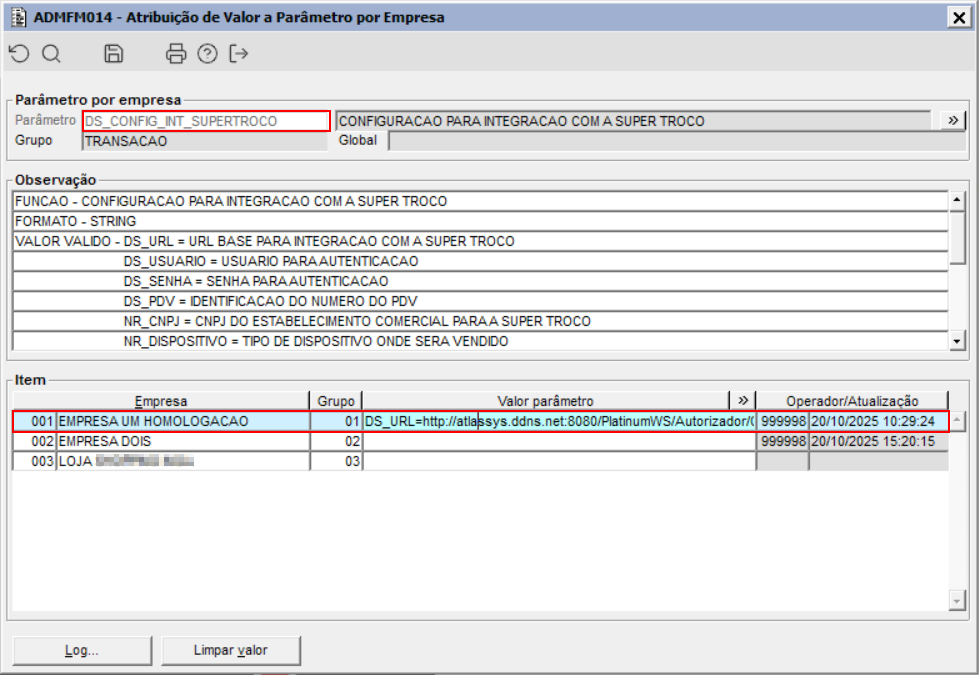
Task: Select the DS_PDV observation line
Action: [x=480, y=301]
